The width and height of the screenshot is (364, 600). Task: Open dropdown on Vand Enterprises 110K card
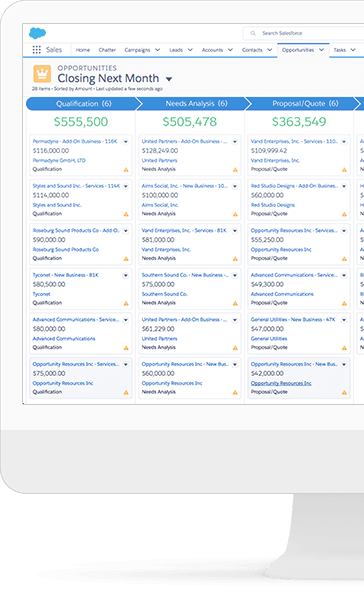[344, 142]
